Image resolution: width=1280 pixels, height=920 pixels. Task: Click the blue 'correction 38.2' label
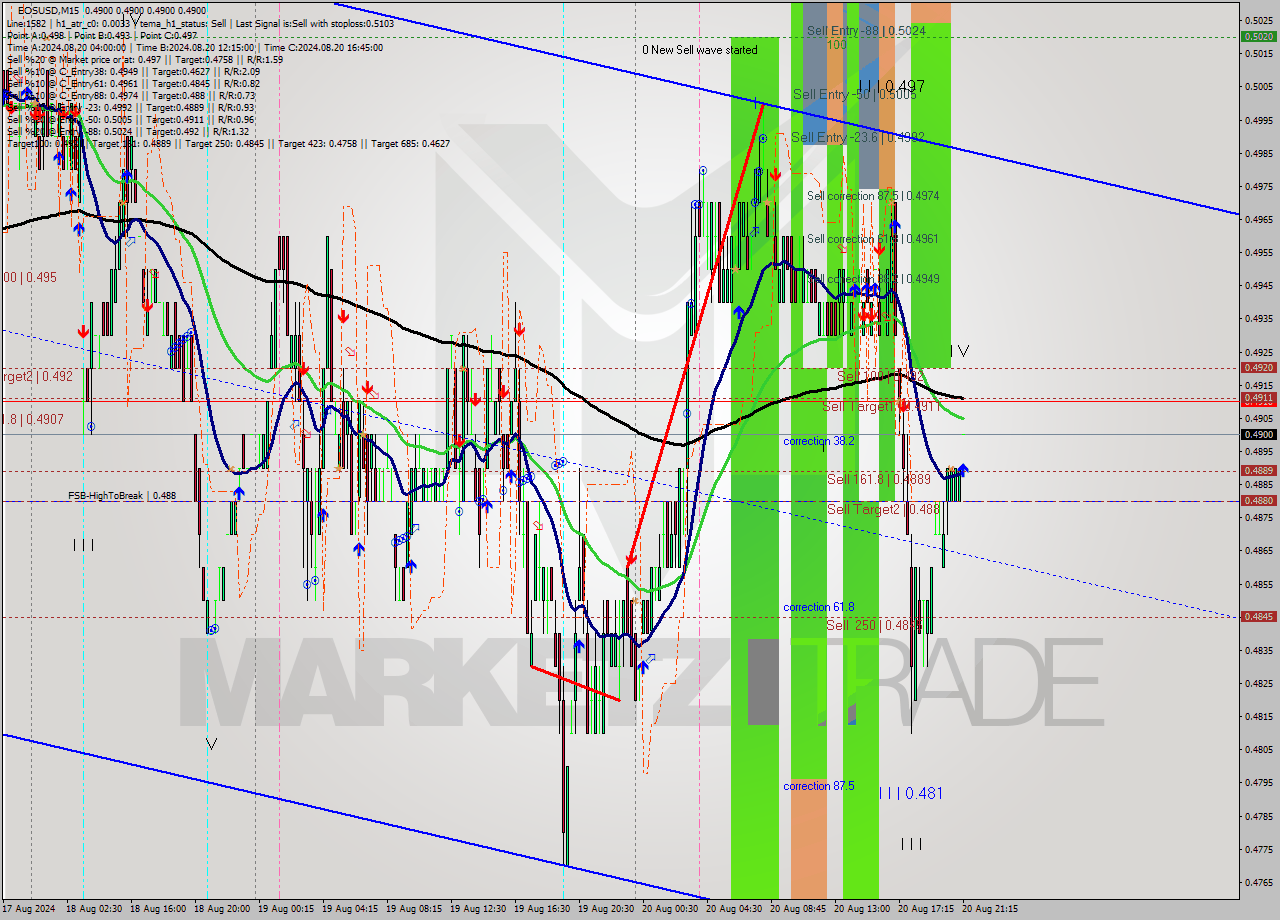coord(819,441)
